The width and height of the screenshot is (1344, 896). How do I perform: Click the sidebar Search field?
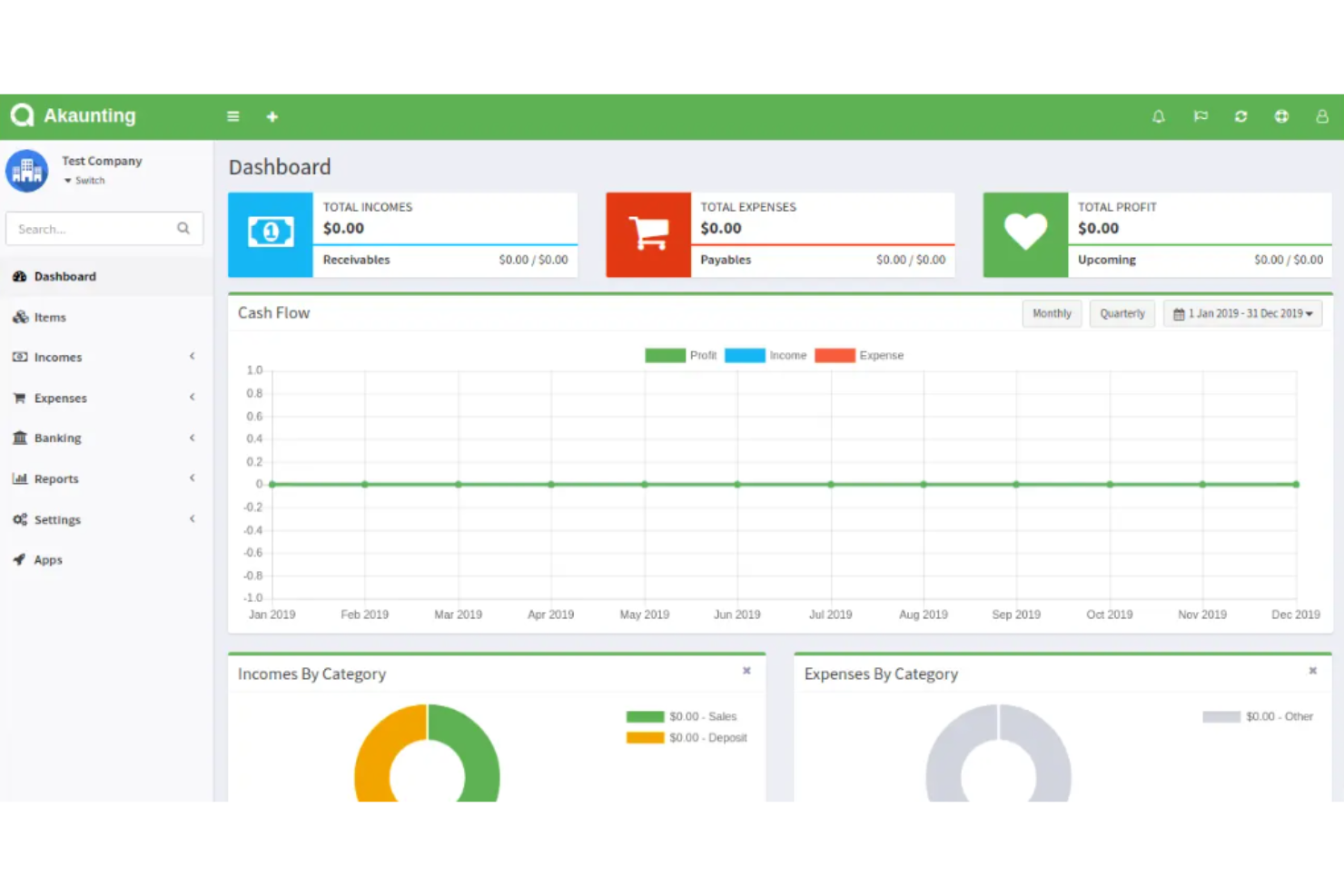point(94,229)
